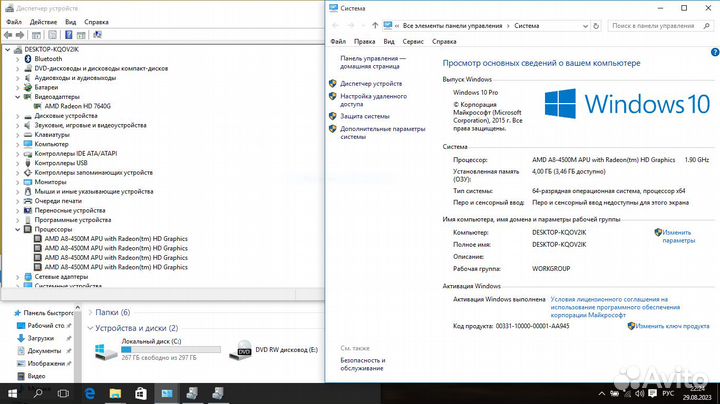
Task: Open the action center notification icon
Action: (x=652, y=393)
